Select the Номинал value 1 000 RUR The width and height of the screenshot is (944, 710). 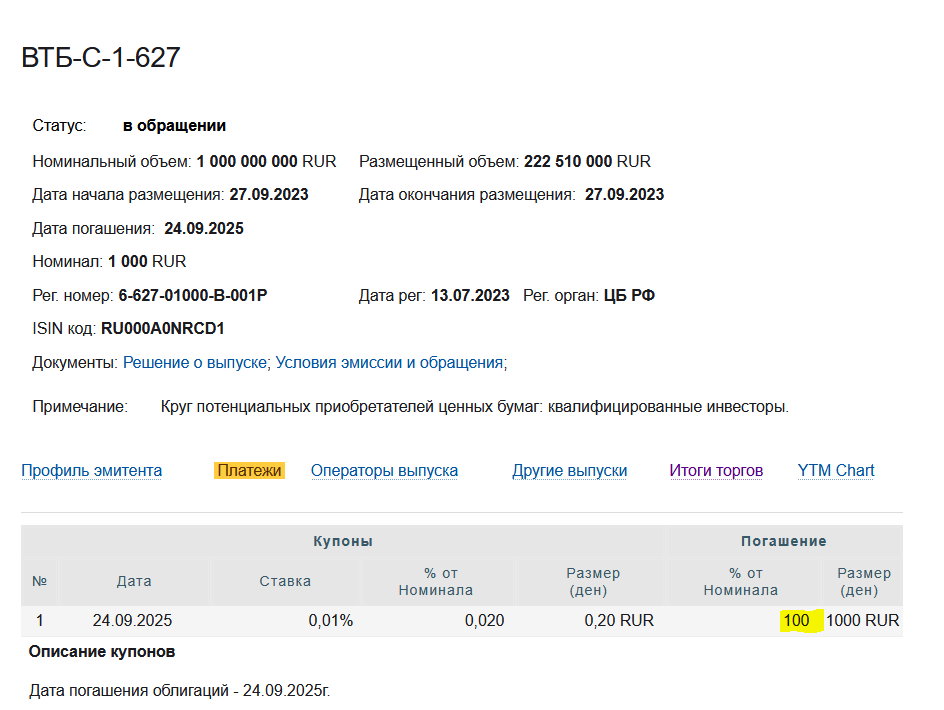point(147,261)
